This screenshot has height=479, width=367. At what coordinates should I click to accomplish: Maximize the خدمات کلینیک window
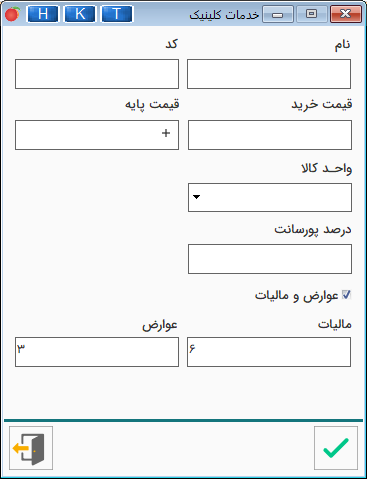312,14
